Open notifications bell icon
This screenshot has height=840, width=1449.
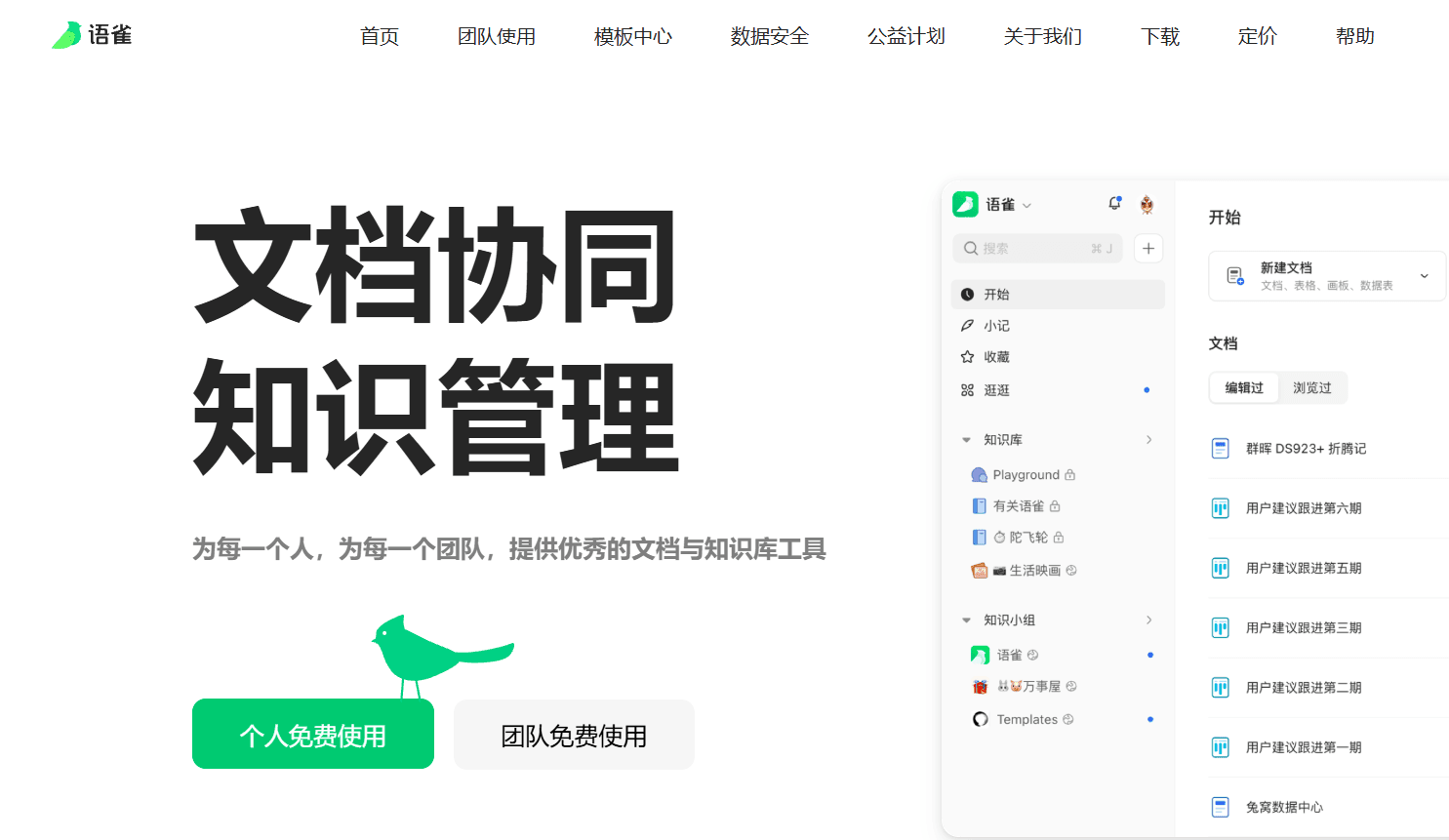point(1114,203)
